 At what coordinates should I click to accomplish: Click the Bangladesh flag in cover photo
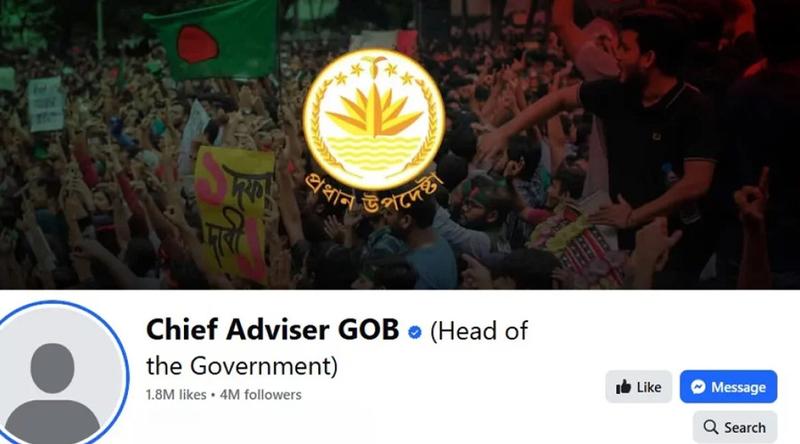211,38
